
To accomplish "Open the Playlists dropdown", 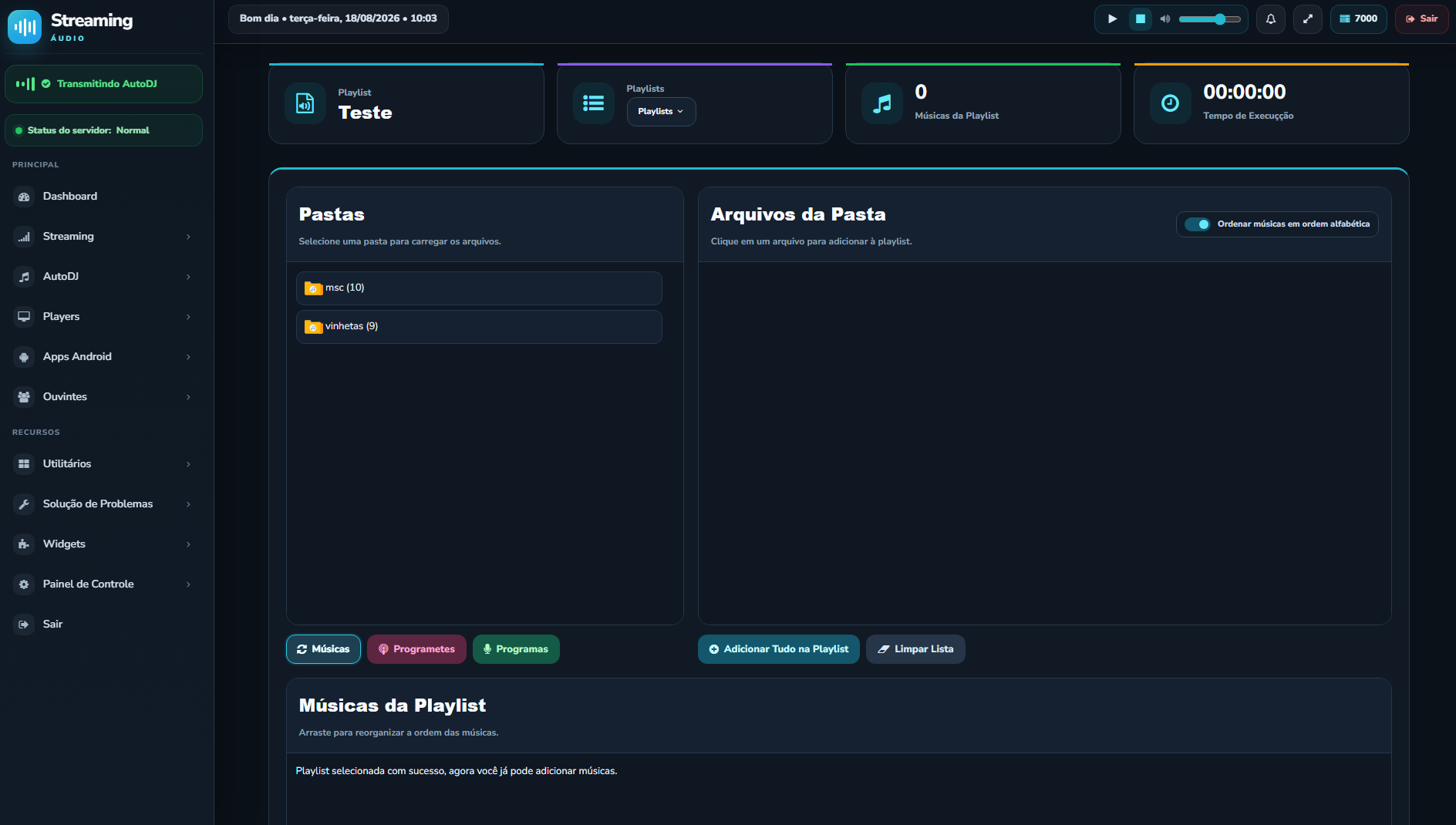I will (661, 111).
